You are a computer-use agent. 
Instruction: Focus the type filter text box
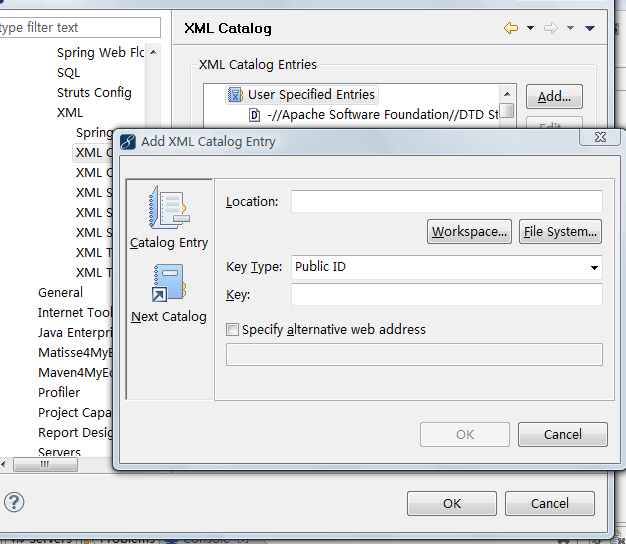click(80, 28)
